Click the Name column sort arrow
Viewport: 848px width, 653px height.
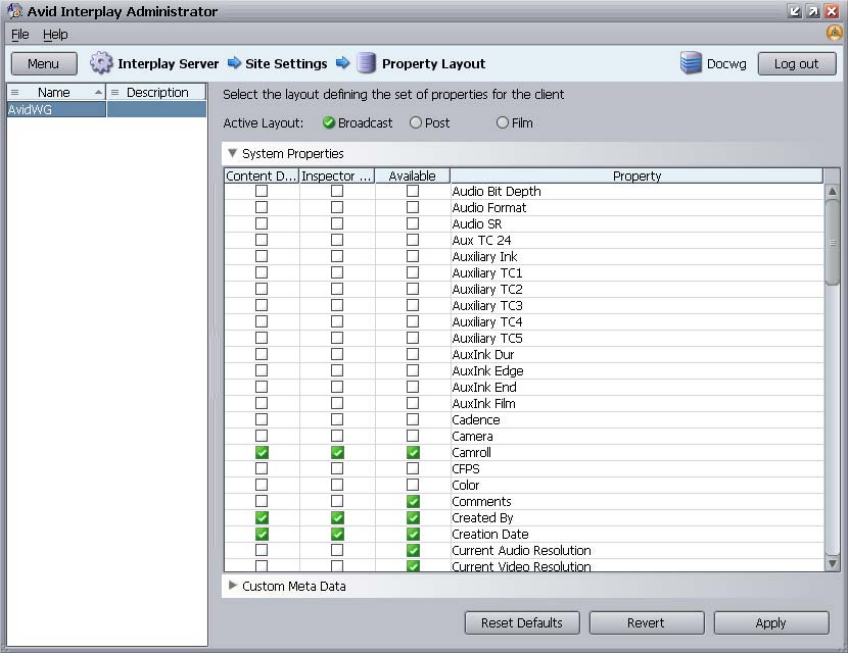(x=98, y=93)
